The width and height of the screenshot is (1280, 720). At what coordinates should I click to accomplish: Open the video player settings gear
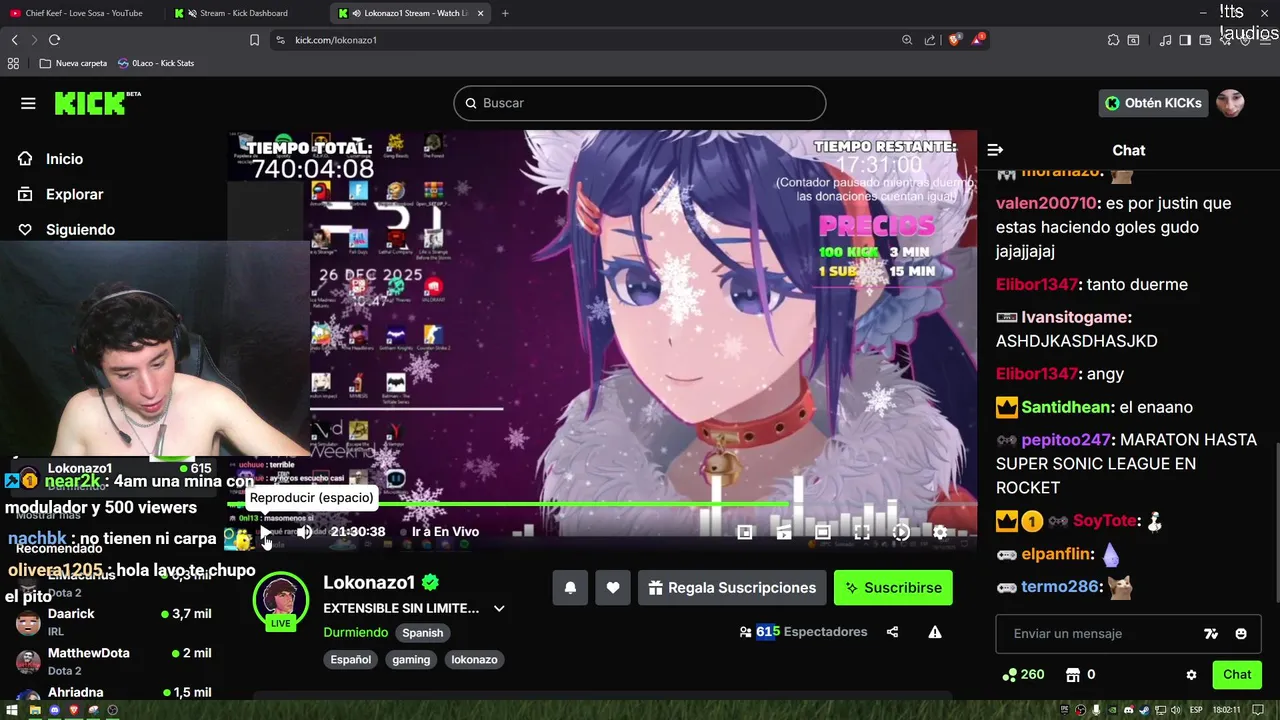pos(940,533)
